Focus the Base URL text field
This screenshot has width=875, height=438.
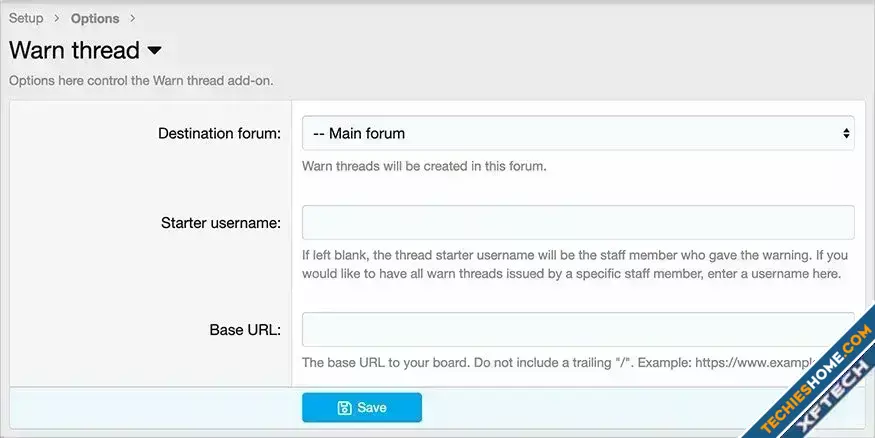578,329
